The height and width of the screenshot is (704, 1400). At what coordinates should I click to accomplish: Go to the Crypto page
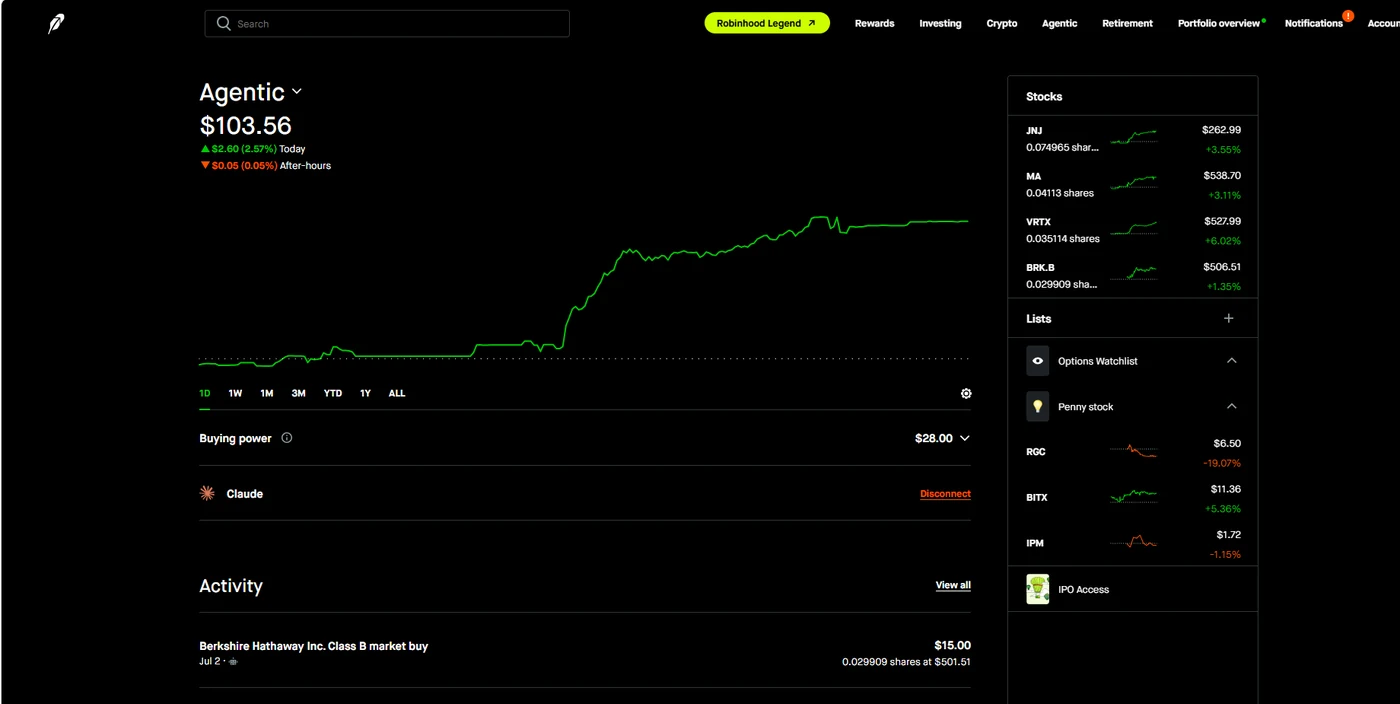pos(1002,23)
